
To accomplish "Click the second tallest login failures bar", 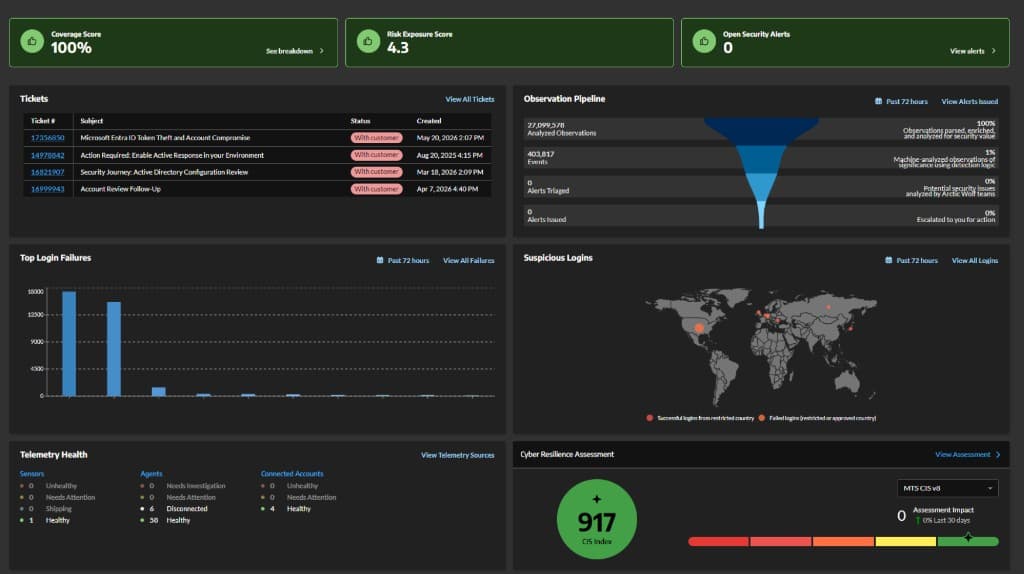I will (x=114, y=349).
